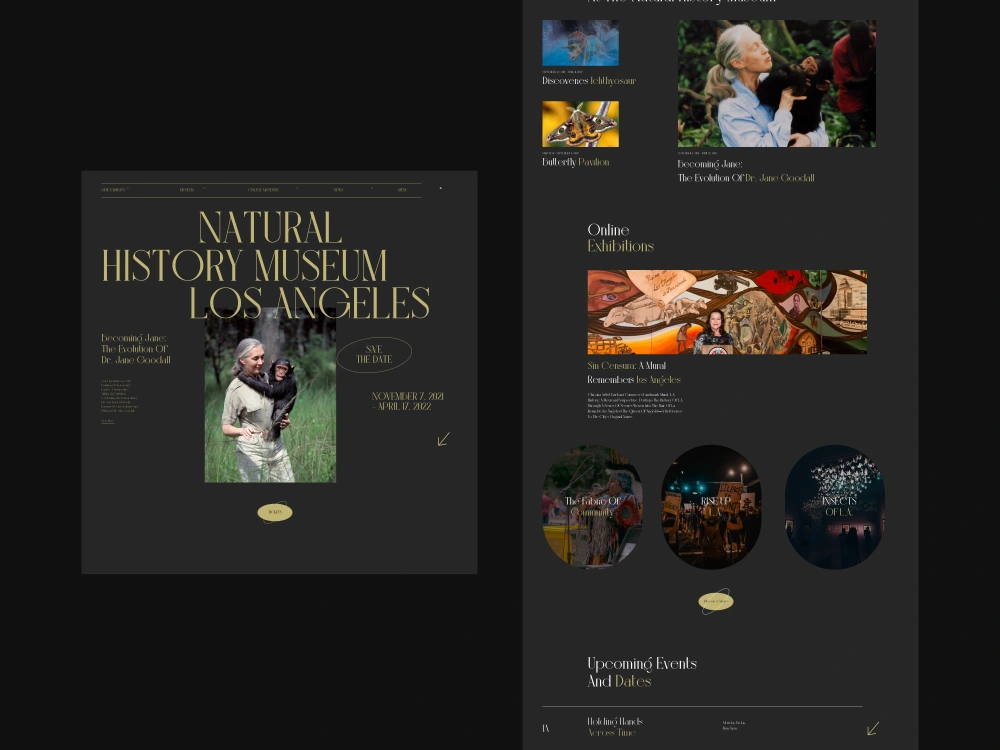The height and width of the screenshot is (750, 1000).
Task: Click the small asterisk icon at right of navigation bar
Action: tap(440, 188)
